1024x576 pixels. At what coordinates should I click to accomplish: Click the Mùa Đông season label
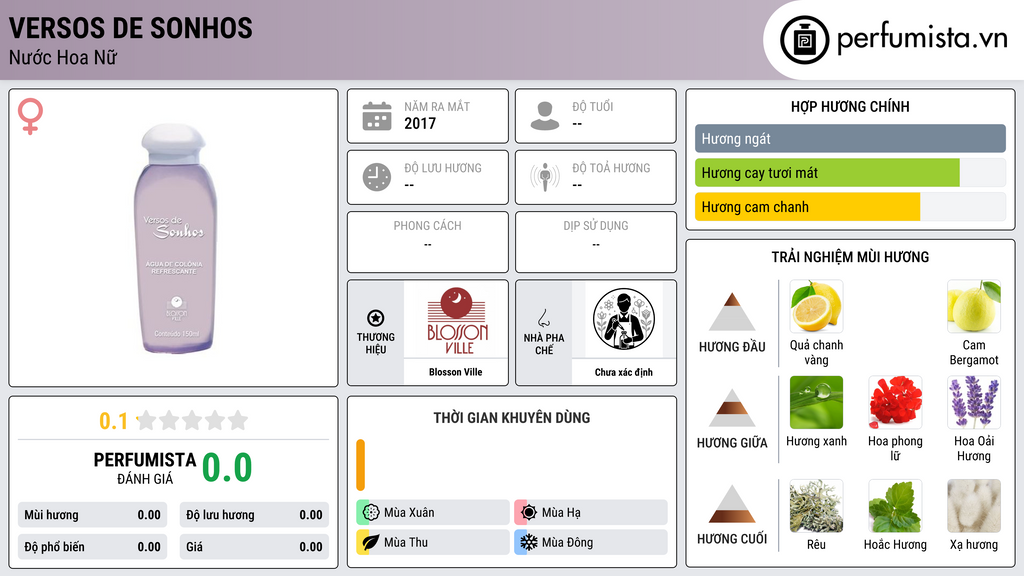[567, 542]
